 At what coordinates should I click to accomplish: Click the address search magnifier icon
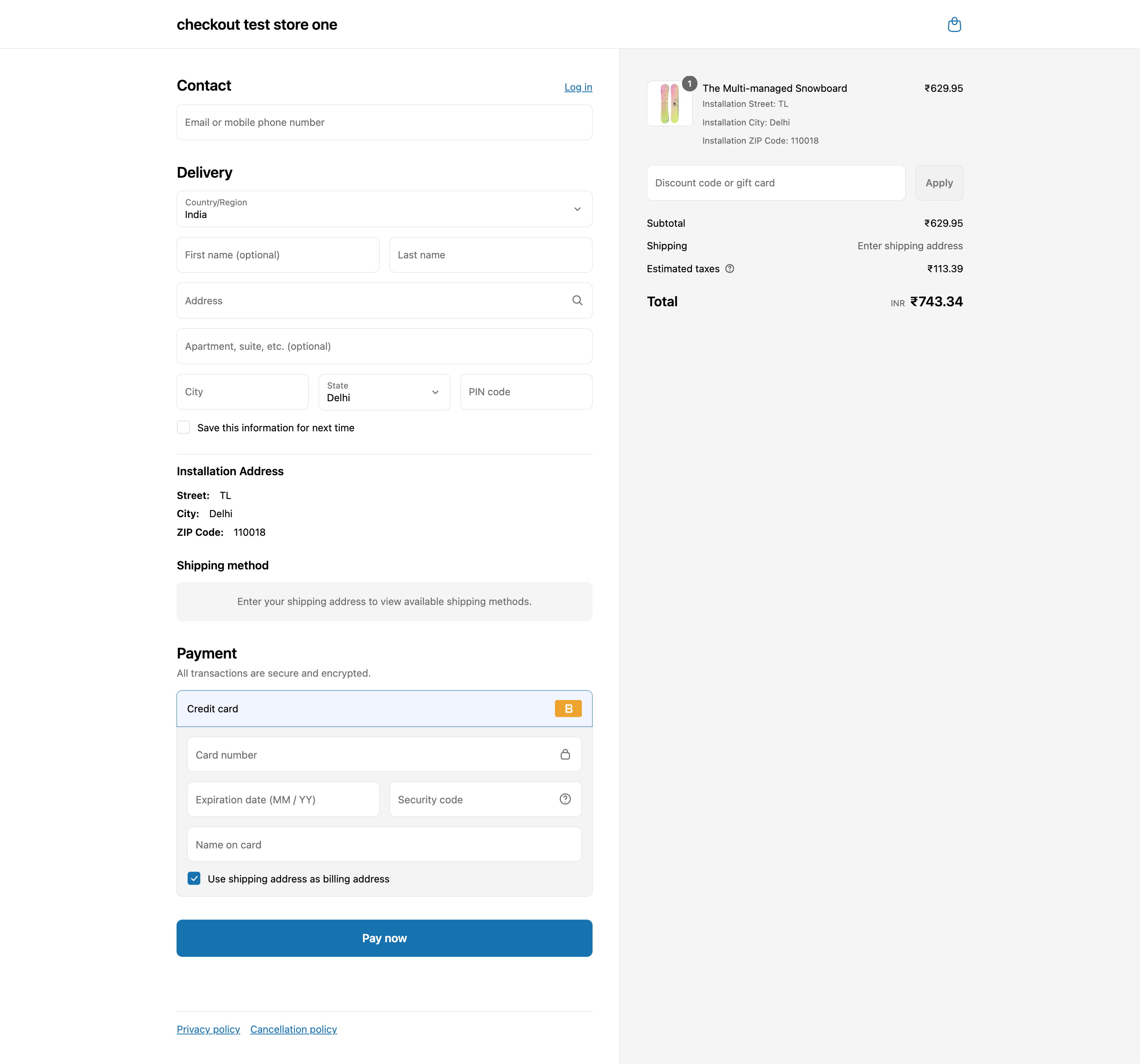pyautogui.click(x=577, y=300)
